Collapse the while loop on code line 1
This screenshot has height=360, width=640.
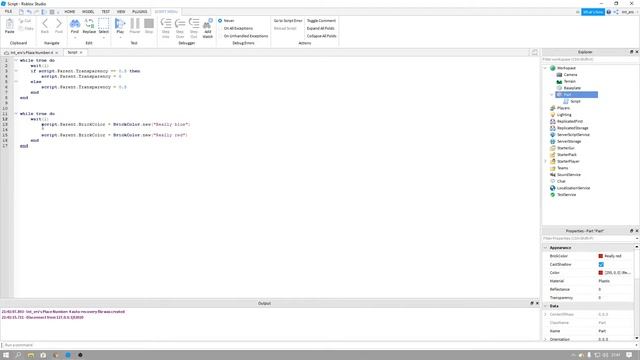point(16,60)
